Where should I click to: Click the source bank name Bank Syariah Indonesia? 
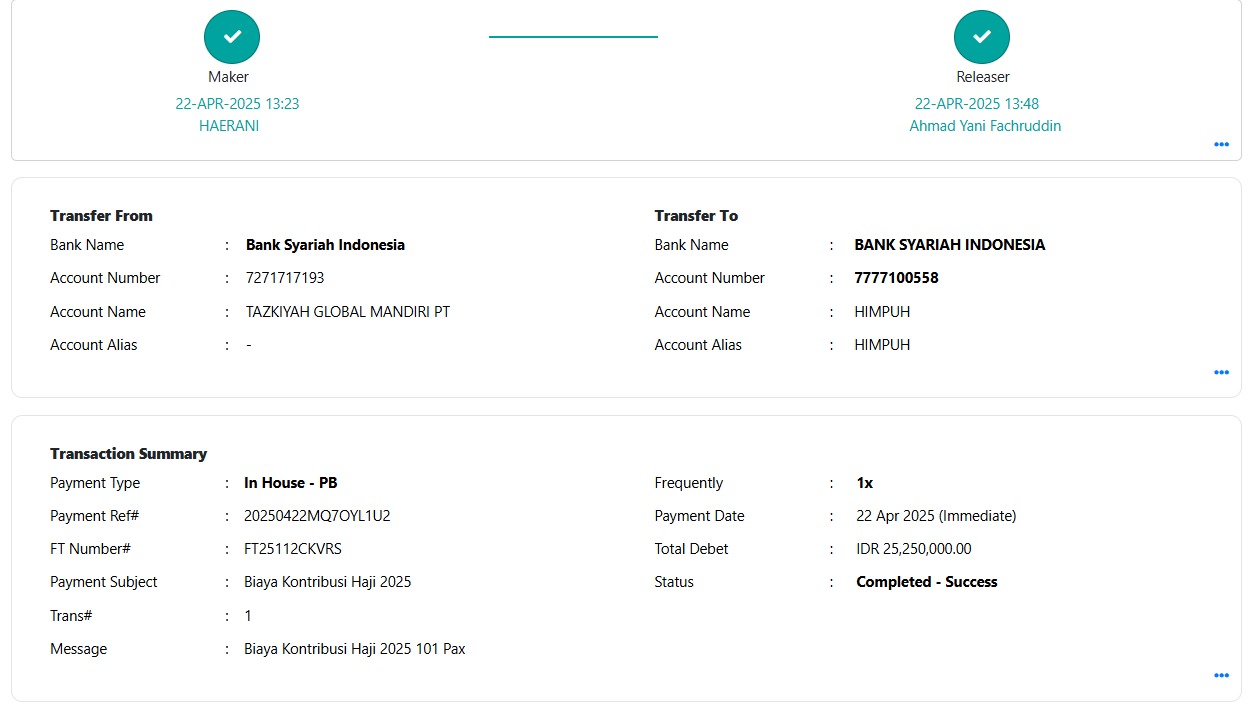click(x=326, y=245)
